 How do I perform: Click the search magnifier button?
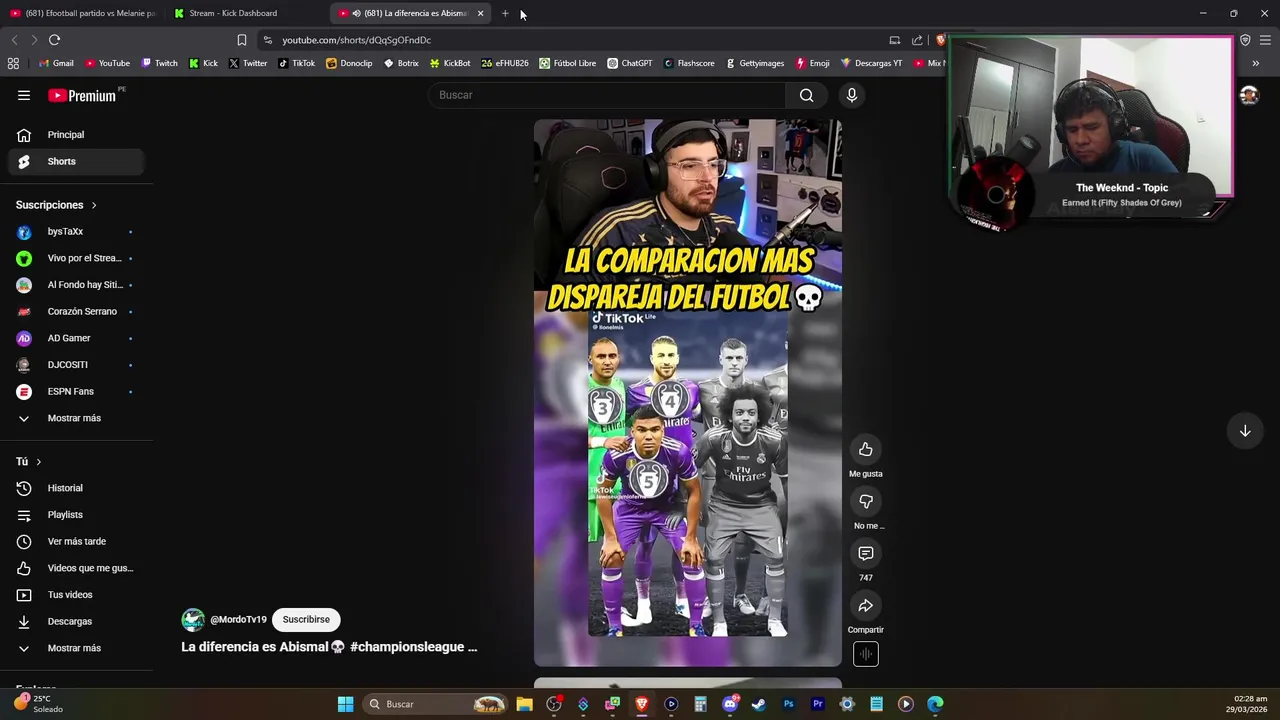(807, 95)
